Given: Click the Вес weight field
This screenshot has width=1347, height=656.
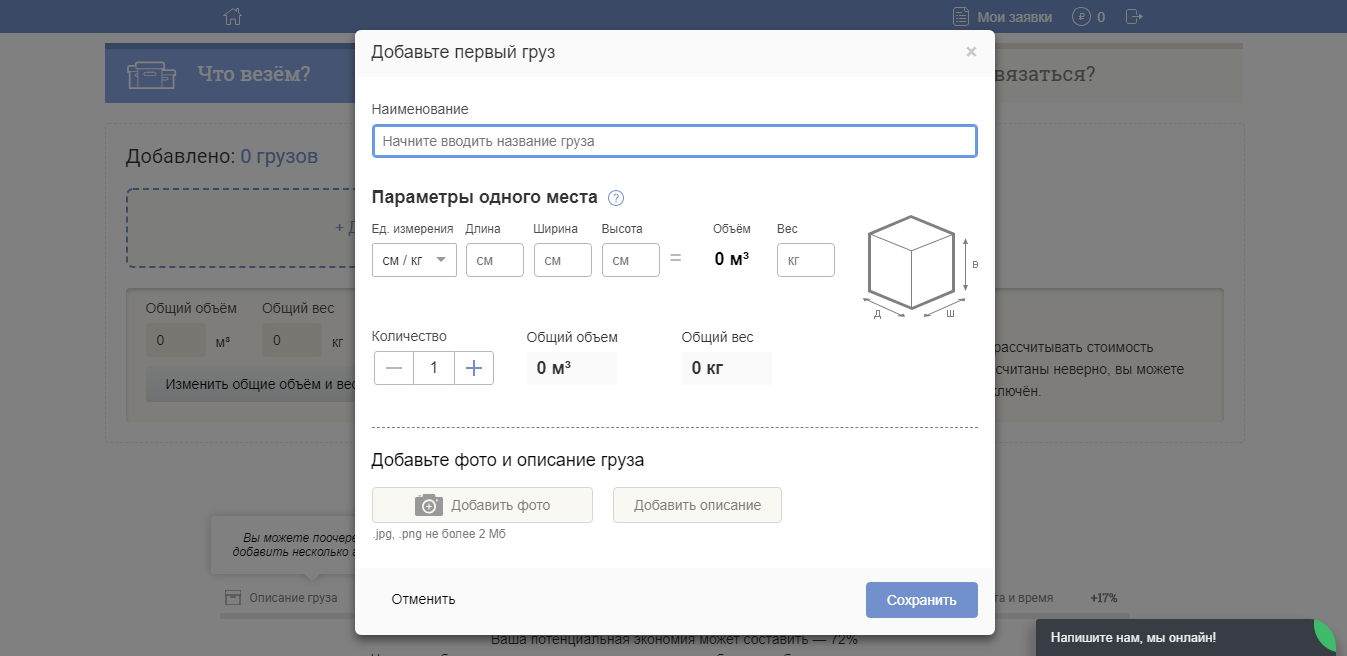Looking at the screenshot, I should click(806, 260).
